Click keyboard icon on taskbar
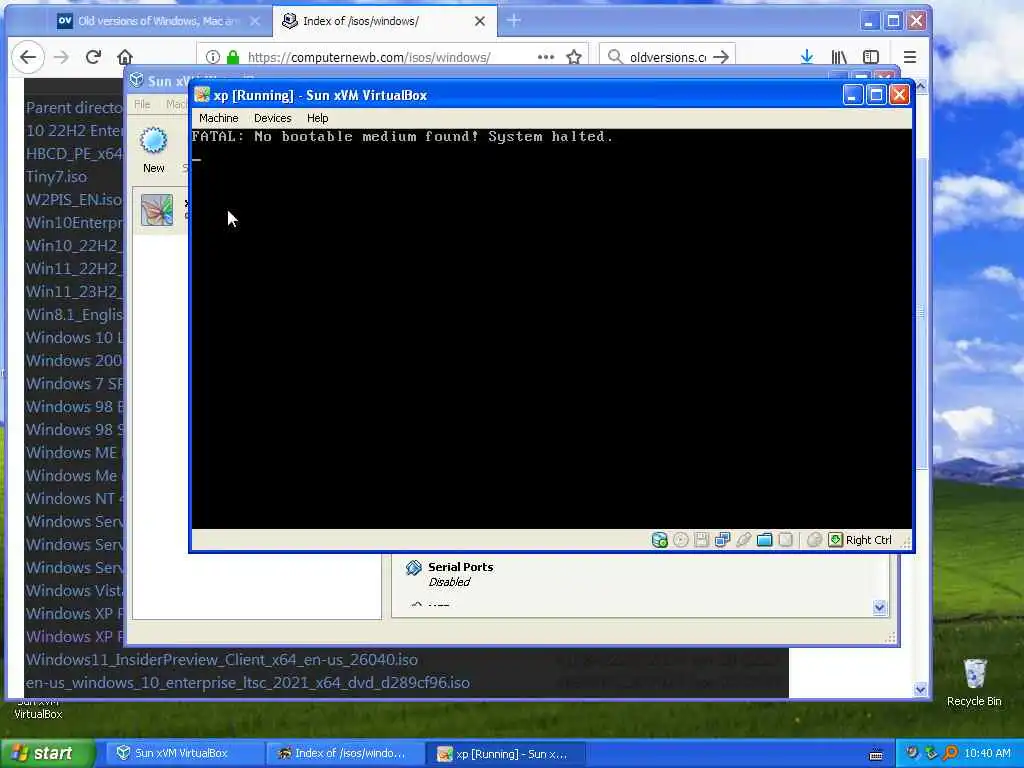Viewport: 1024px width, 768px height. (x=876, y=754)
